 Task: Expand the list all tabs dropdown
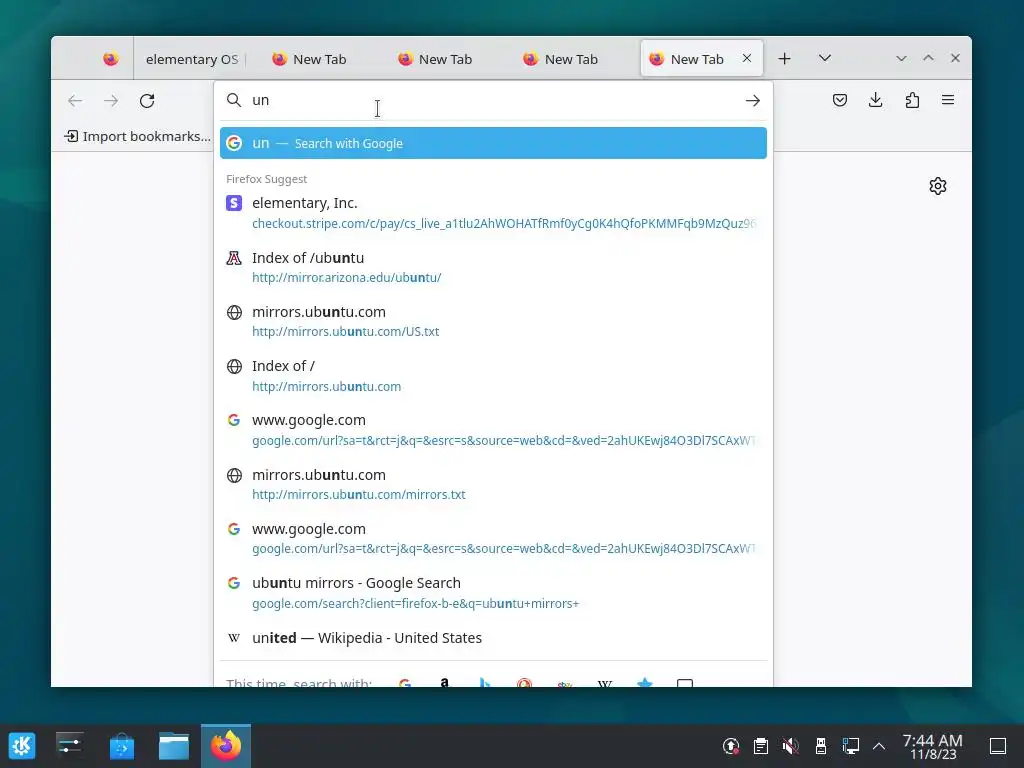point(825,59)
